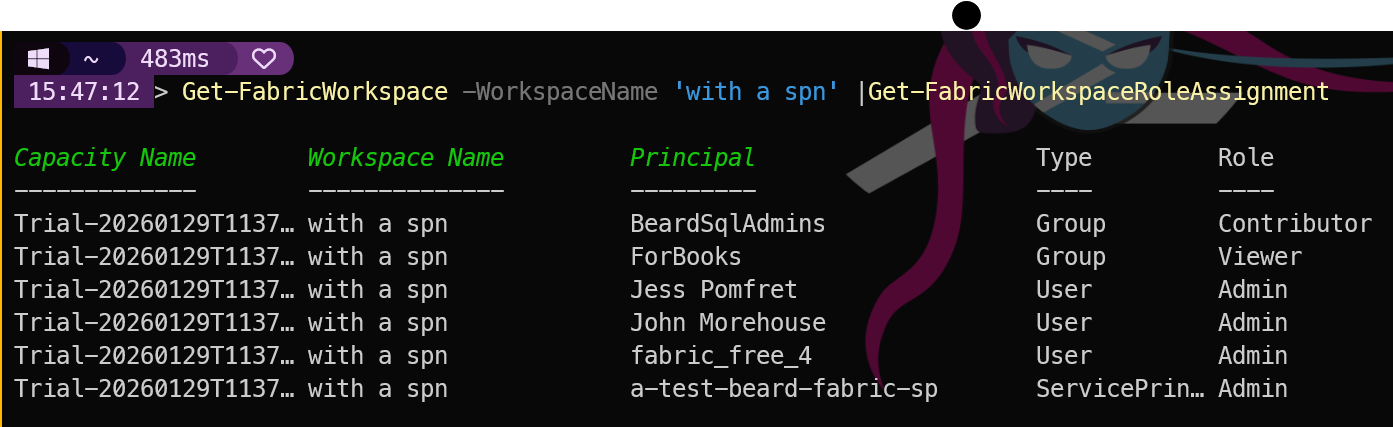Click capacity name in ForBooks row
The width and height of the screenshot is (1393, 427).
click(x=155, y=257)
